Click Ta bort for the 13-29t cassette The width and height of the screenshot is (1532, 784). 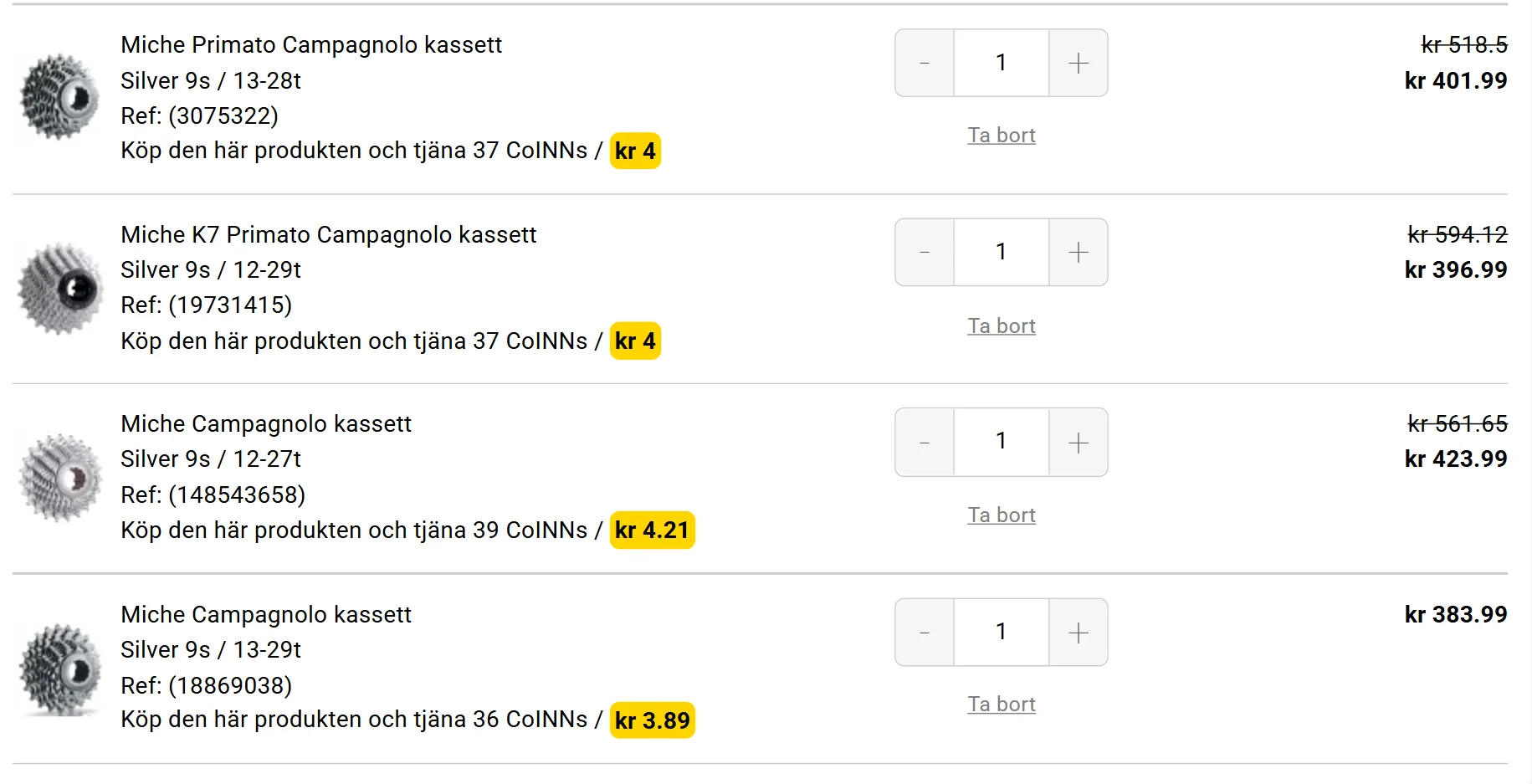[x=1002, y=704]
